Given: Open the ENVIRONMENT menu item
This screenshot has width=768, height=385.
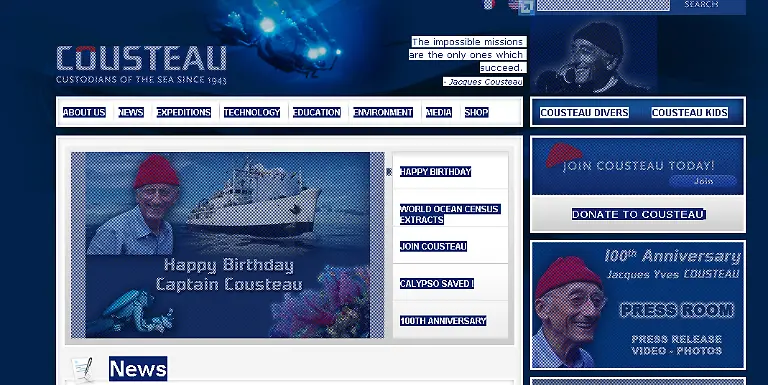Looking at the screenshot, I should click(x=383, y=112).
